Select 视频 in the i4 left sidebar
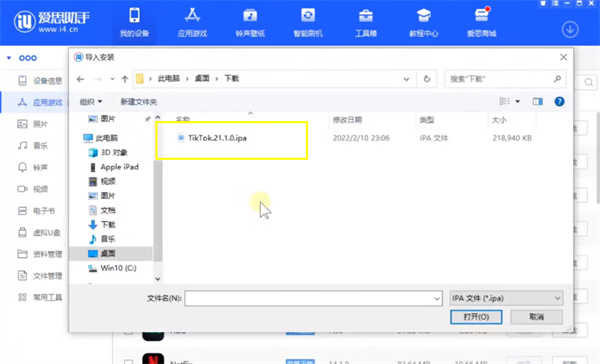 [33, 189]
